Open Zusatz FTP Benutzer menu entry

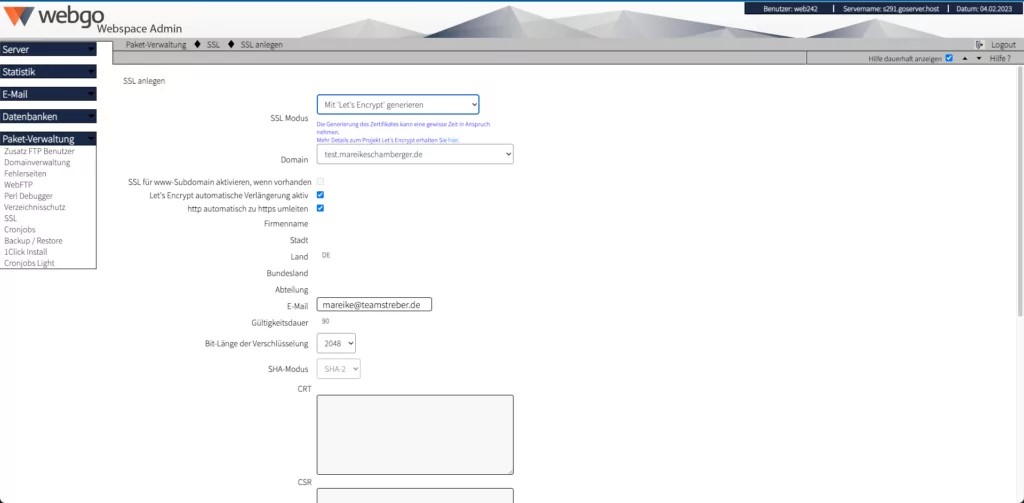click(x=39, y=151)
